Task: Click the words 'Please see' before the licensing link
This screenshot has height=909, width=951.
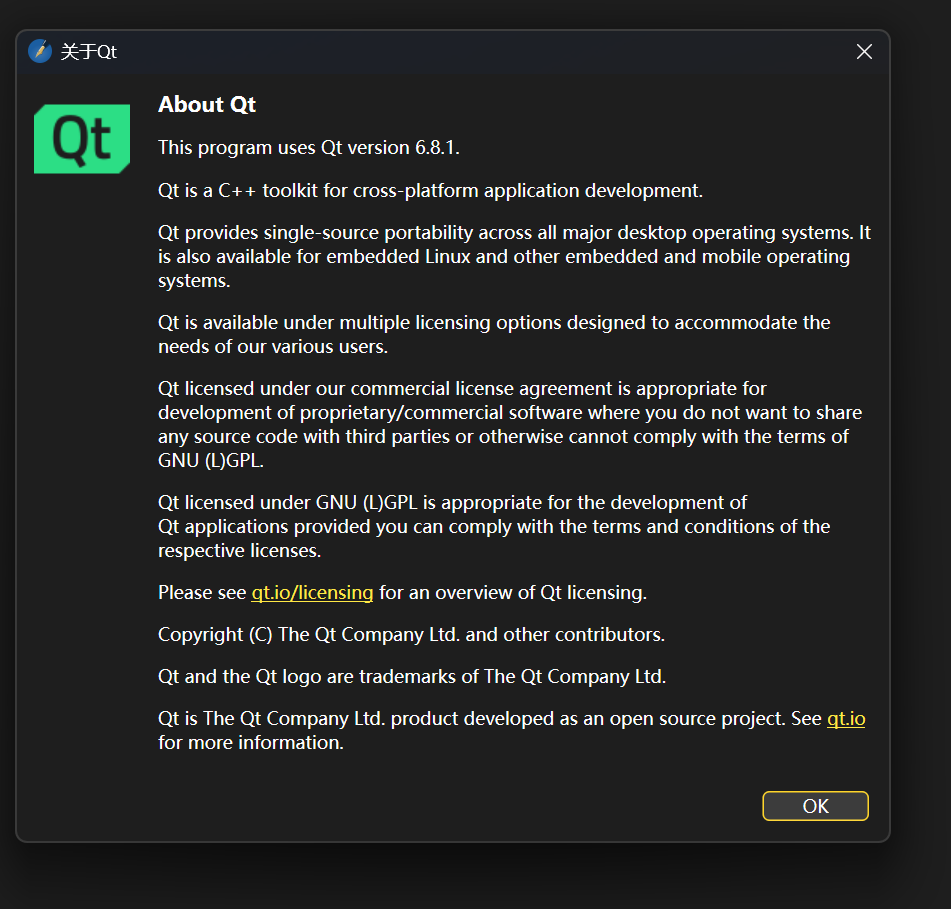Action: coord(202,593)
